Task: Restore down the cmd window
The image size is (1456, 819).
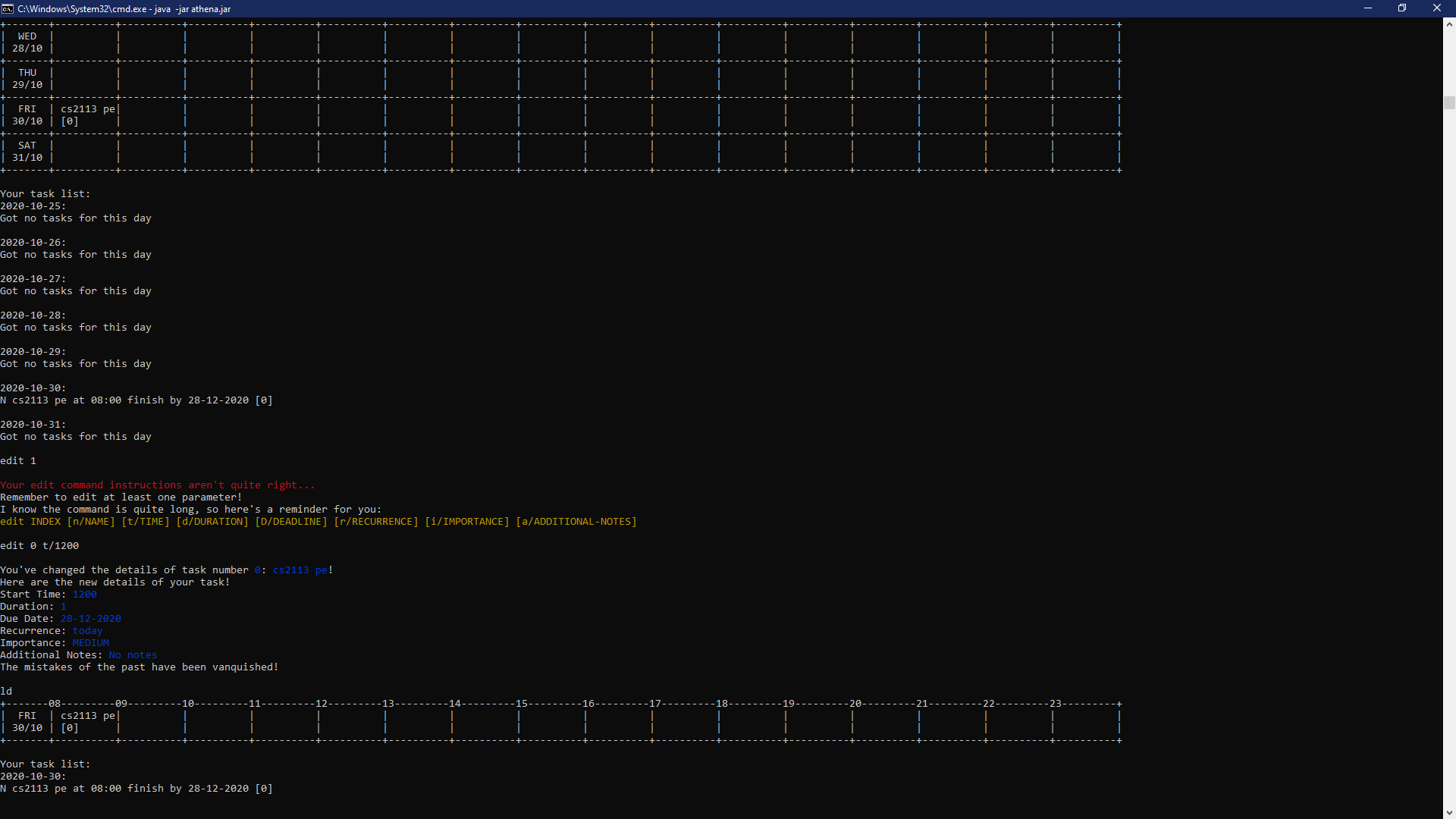Action: click(x=1402, y=8)
